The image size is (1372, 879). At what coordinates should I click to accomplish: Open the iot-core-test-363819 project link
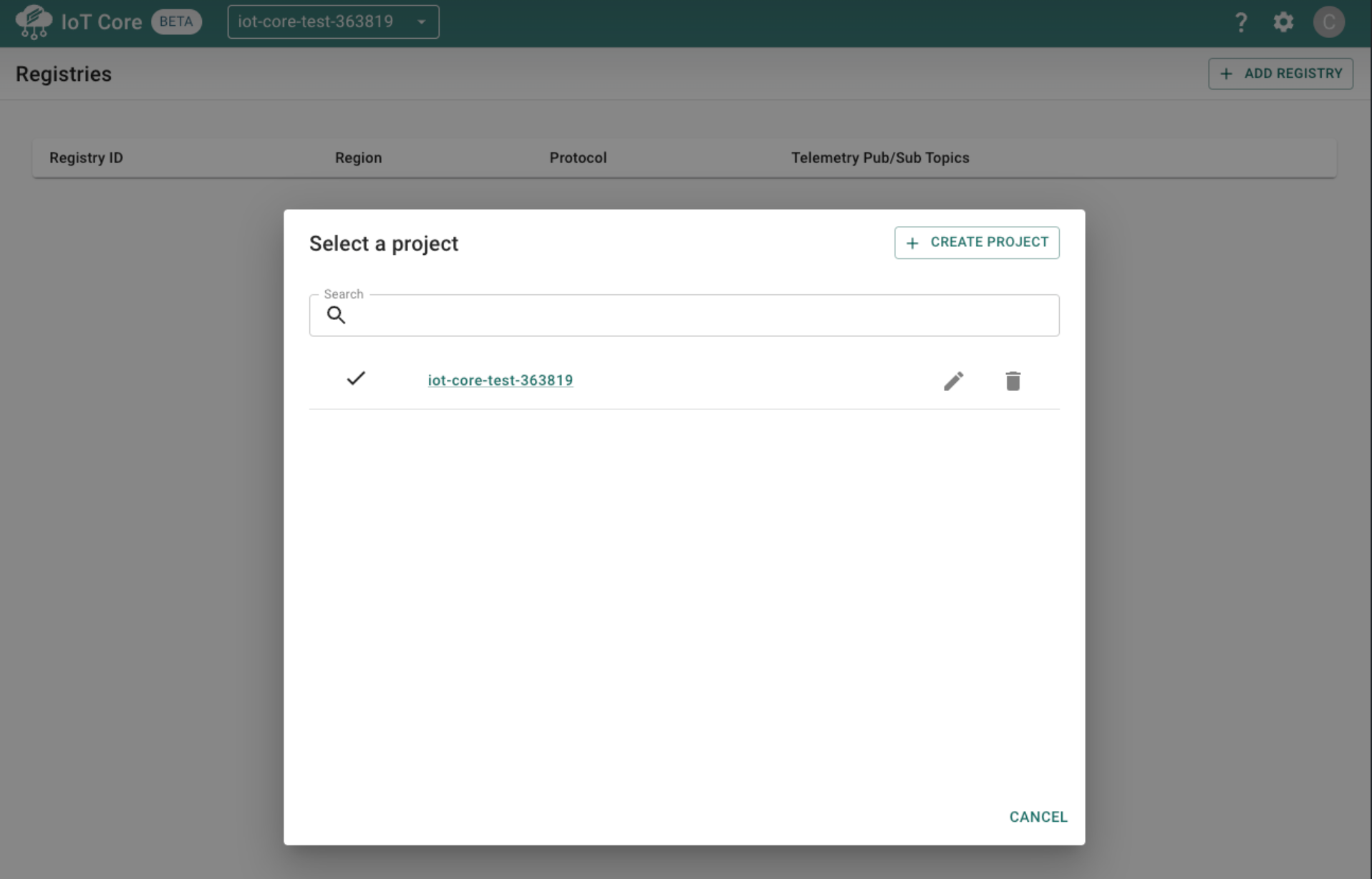coord(500,380)
